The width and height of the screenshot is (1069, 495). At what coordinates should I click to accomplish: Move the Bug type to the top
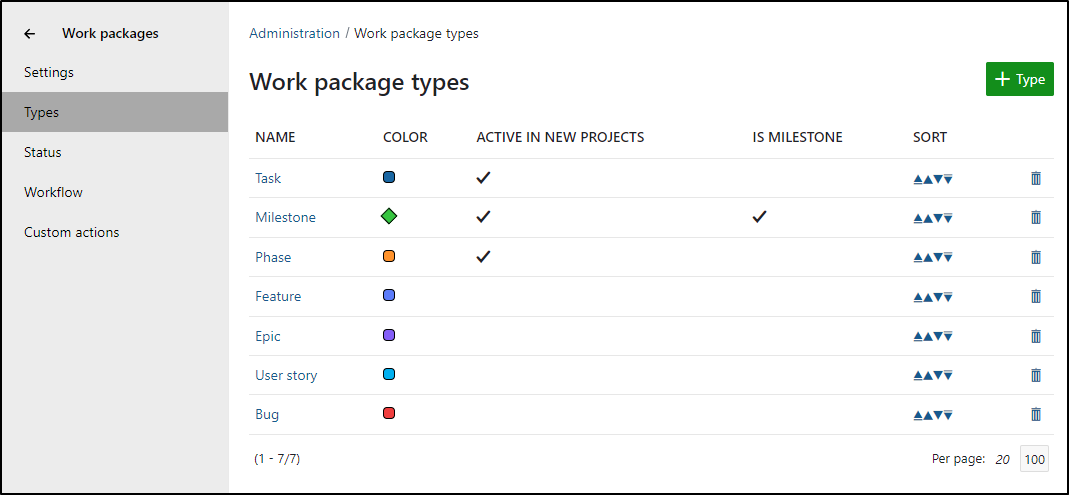point(918,415)
